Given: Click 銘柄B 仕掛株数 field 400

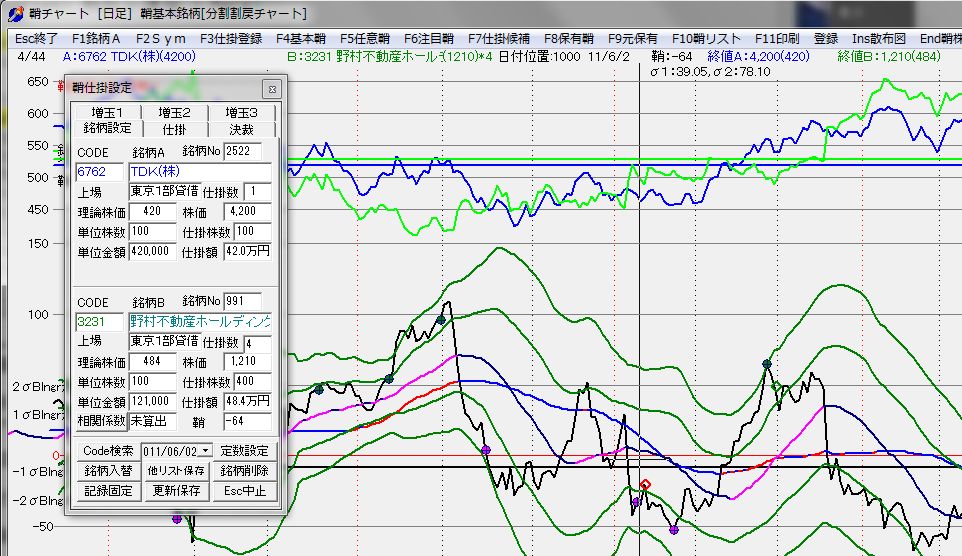Looking at the screenshot, I should click(x=252, y=382).
